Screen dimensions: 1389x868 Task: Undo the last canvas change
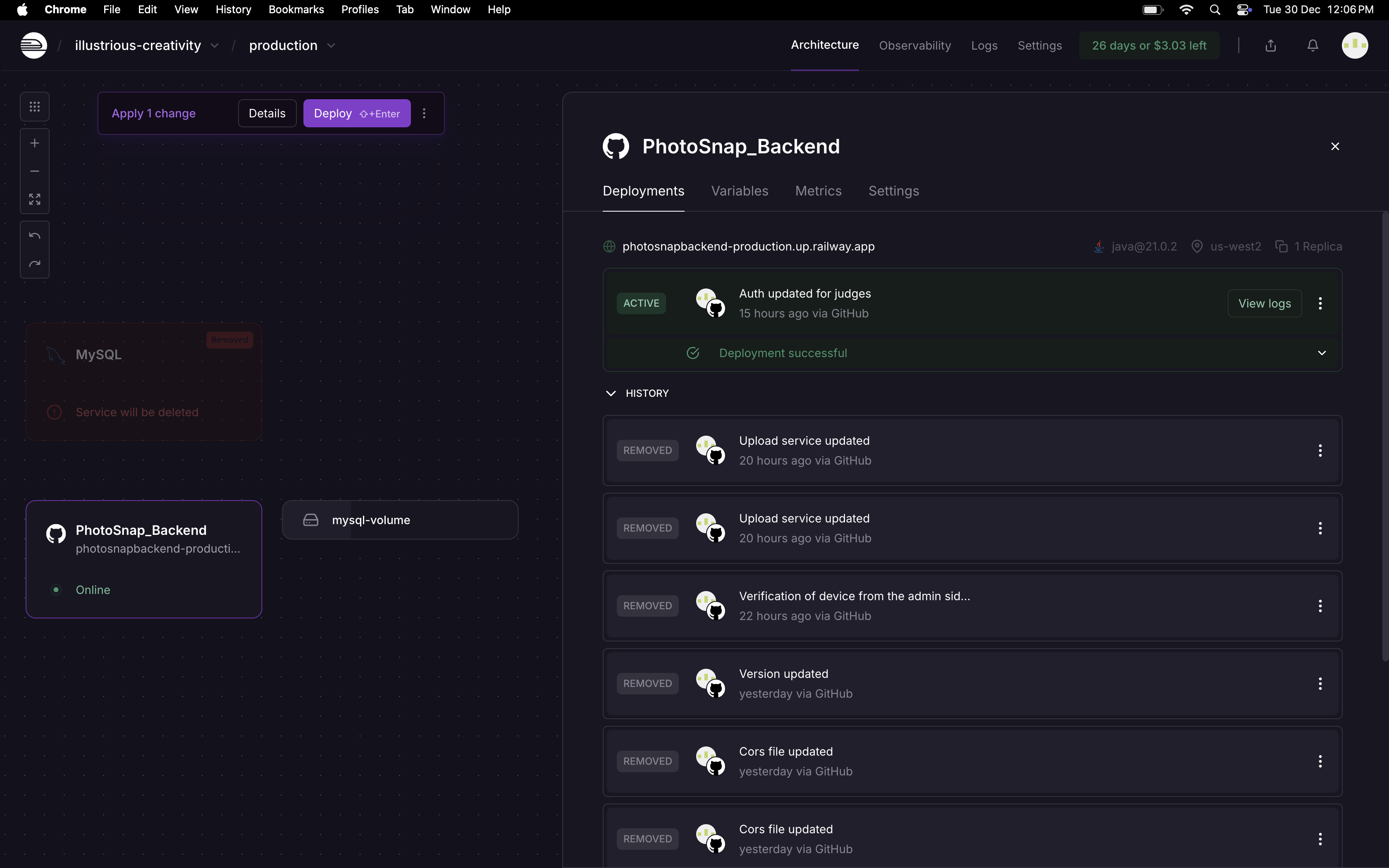(34, 236)
